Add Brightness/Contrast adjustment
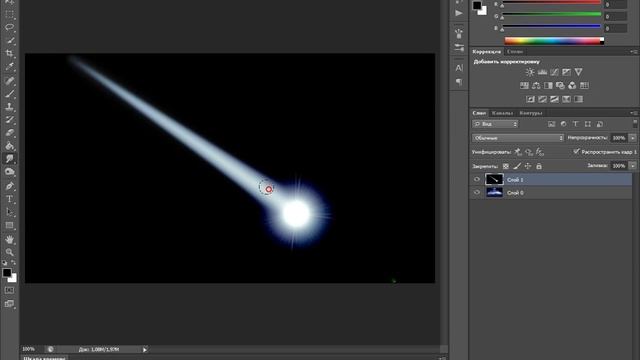The height and width of the screenshot is (360, 640). coord(530,72)
